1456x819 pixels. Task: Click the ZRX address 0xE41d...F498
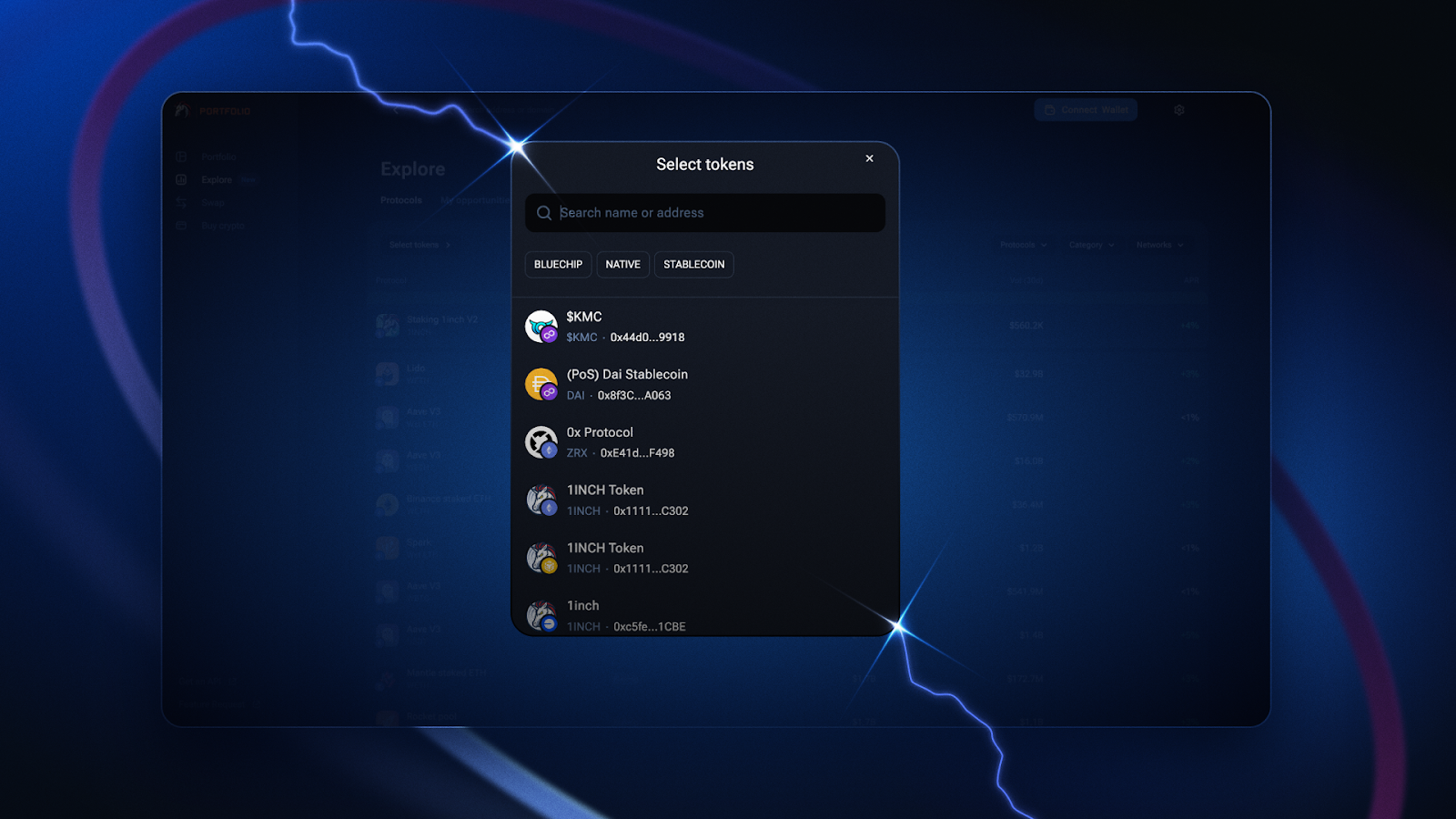point(637,453)
